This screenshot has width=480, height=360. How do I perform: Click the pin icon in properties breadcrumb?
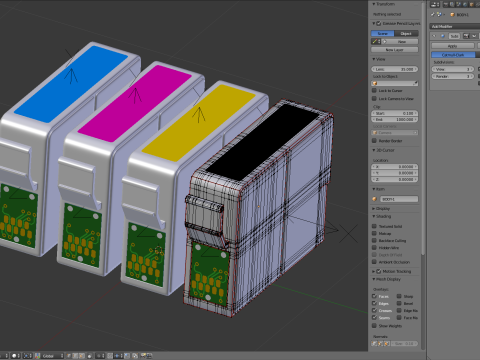pyautogui.click(x=433, y=15)
